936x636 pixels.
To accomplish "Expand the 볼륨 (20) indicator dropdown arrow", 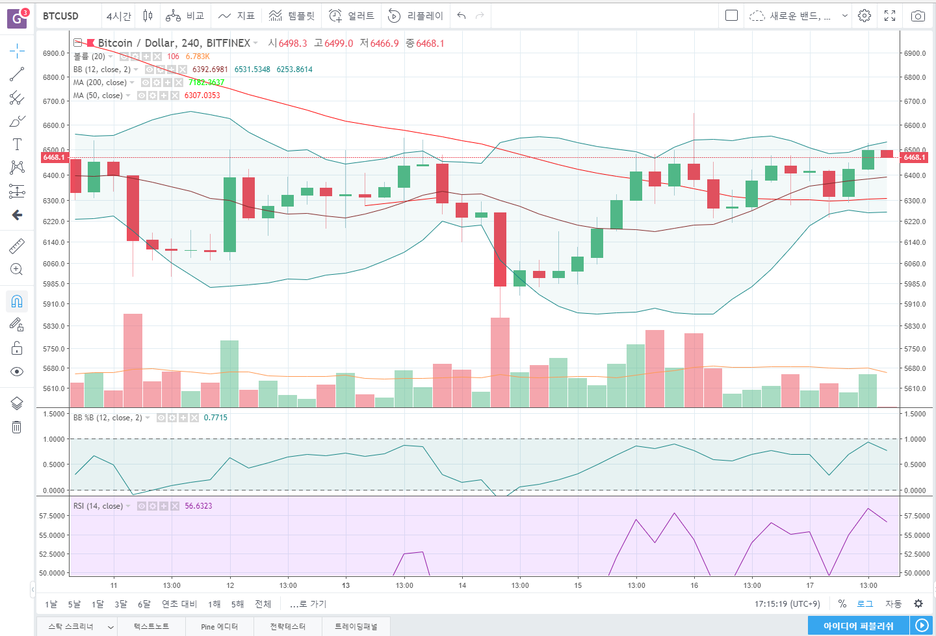I will [x=110, y=57].
